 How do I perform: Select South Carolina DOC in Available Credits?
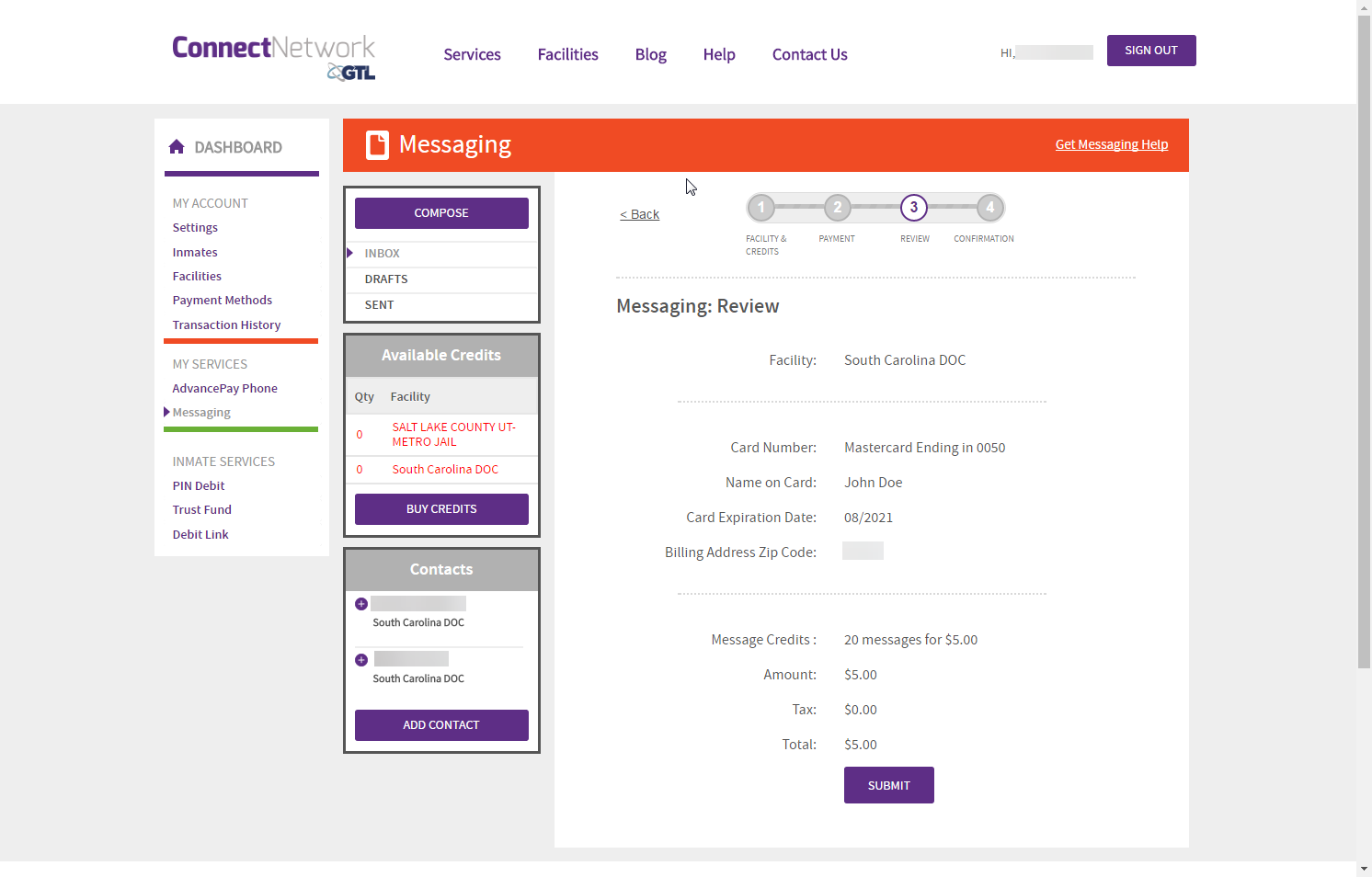click(x=445, y=470)
